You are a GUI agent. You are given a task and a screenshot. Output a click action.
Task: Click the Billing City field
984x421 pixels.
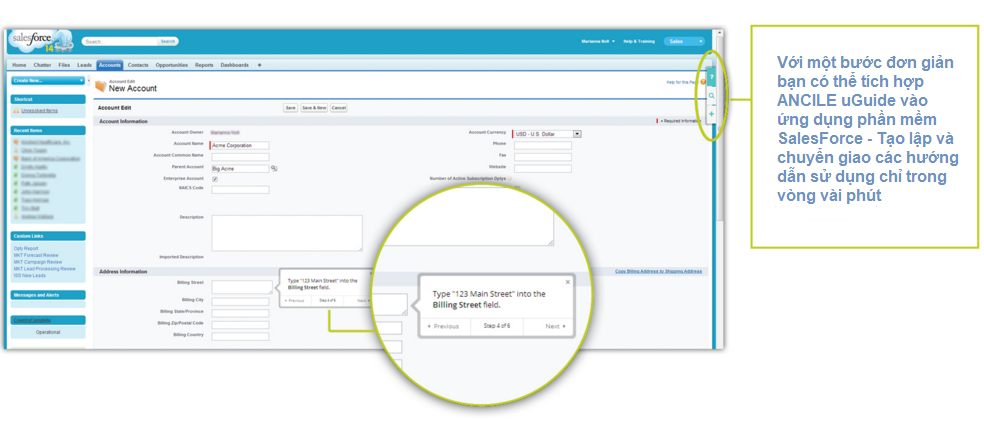click(240, 302)
